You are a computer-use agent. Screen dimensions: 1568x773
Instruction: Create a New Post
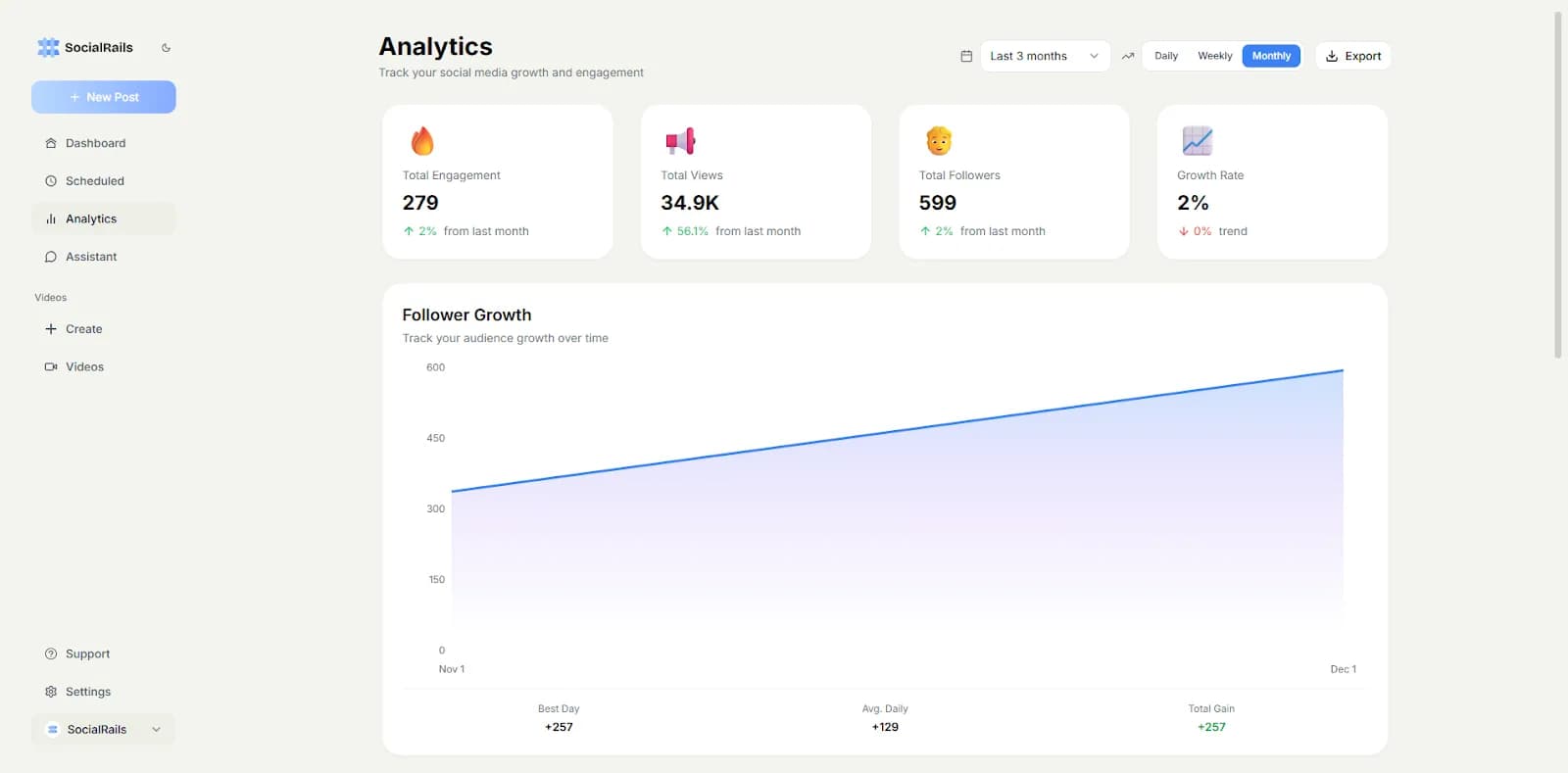click(x=104, y=97)
